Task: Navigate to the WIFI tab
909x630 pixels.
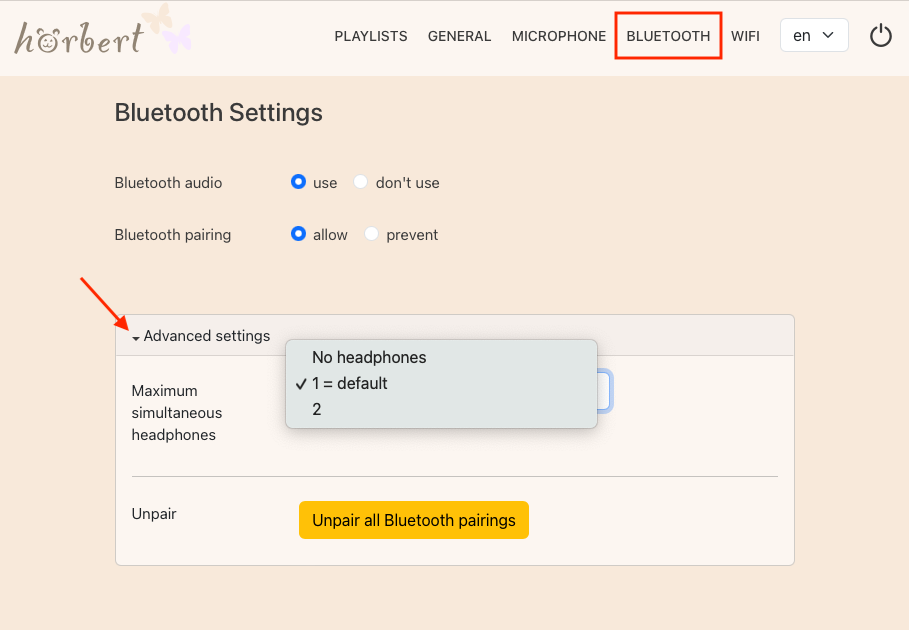Action: pyautogui.click(x=745, y=36)
